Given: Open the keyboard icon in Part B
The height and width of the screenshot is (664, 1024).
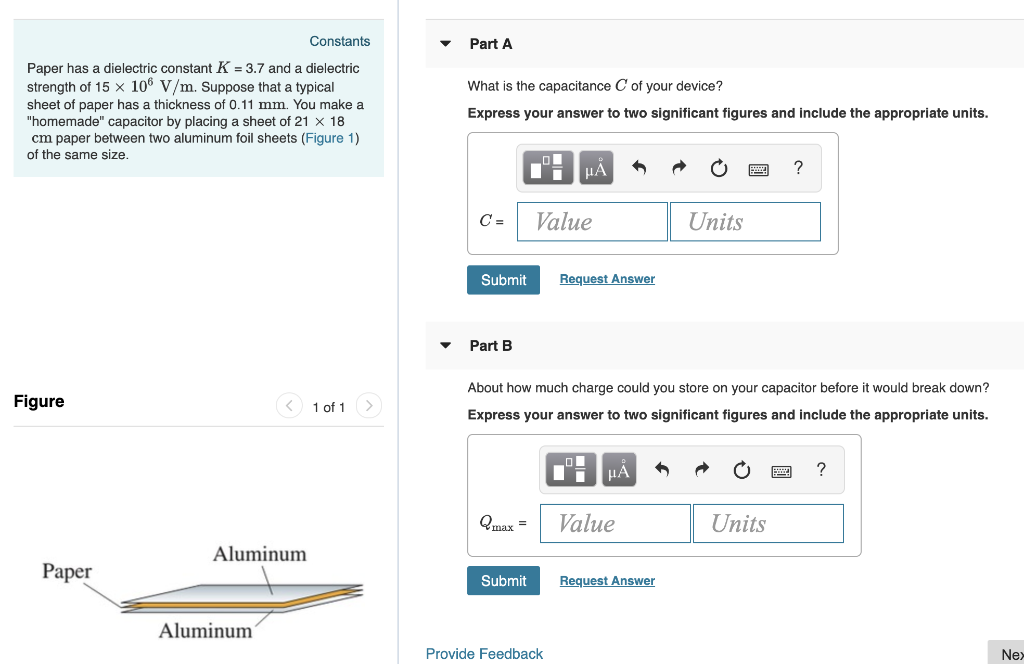Looking at the screenshot, I should (x=781, y=469).
